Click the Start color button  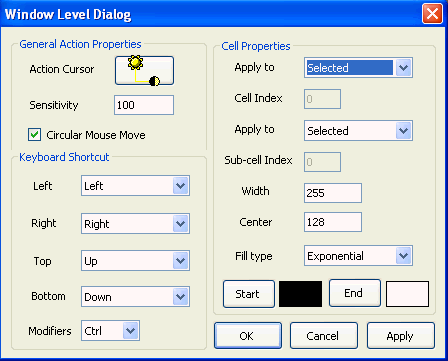(x=249, y=294)
